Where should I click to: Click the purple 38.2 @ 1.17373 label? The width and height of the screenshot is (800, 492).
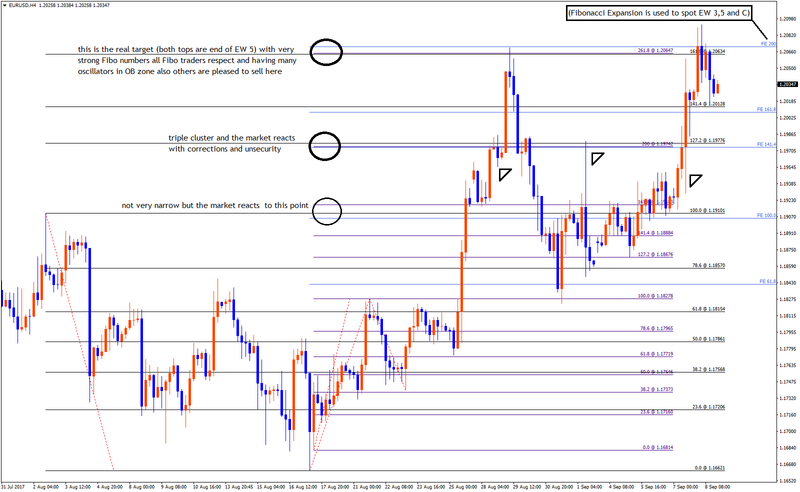(x=656, y=389)
